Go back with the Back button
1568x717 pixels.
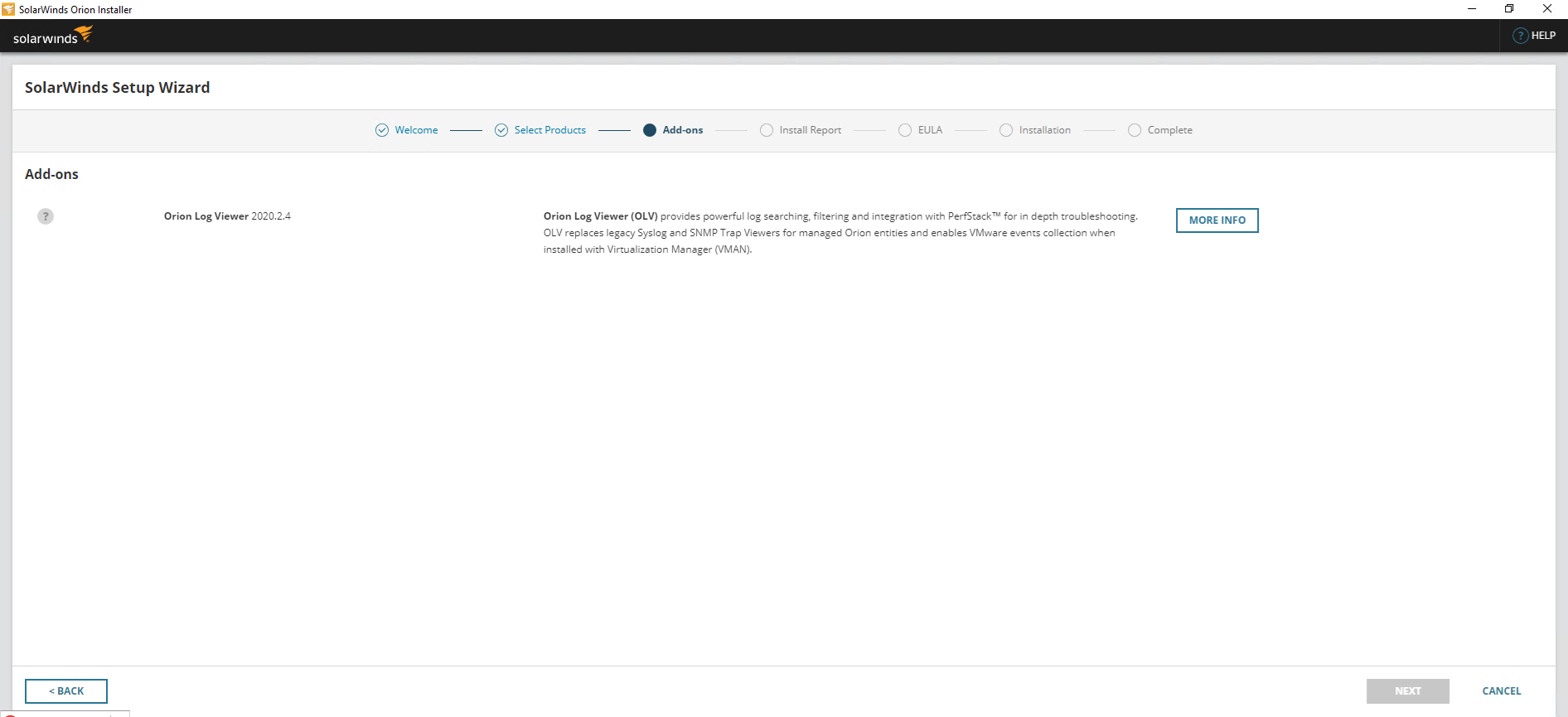(66, 691)
